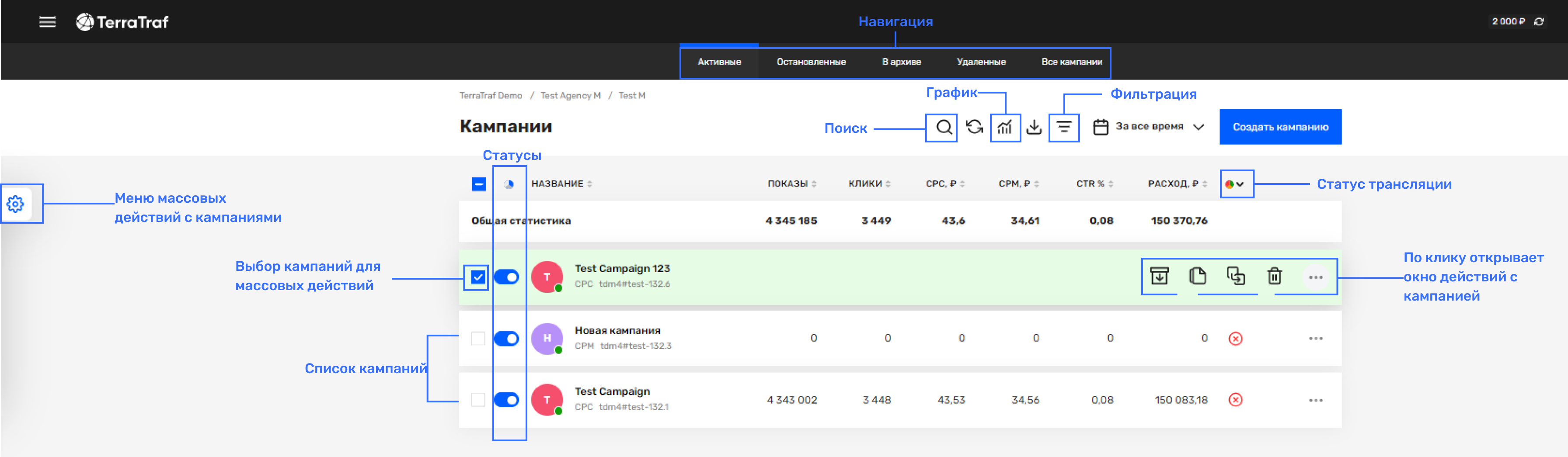The image size is (1568, 457).
Task: Switch off Новая кампания toggle
Action: pyautogui.click(x=506, y=338)
